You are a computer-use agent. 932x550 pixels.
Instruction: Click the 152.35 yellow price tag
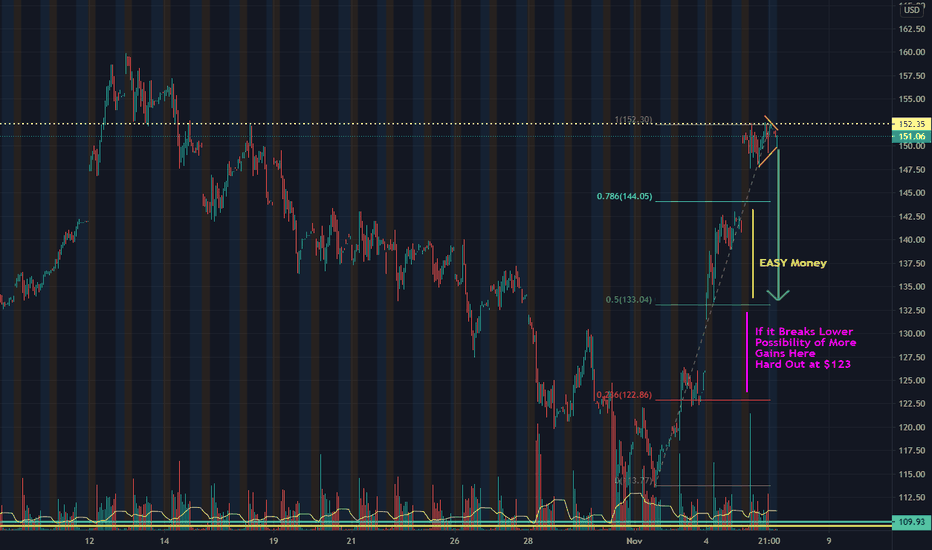tap(911, 124)
